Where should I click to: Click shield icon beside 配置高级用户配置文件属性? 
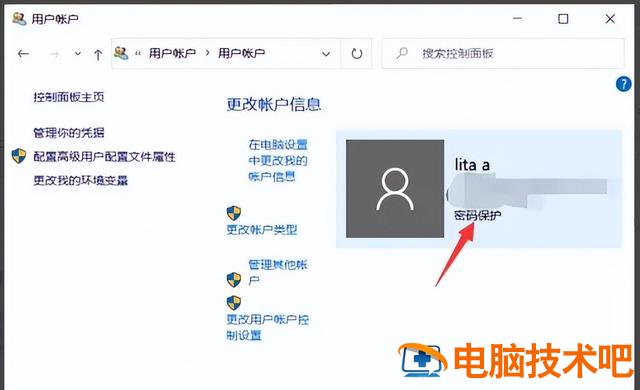coord(19,156)
